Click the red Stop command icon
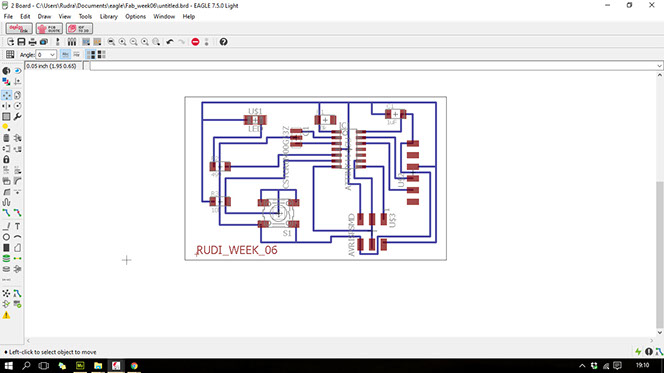This screenshot has width=664, height=373. coord(195,42)
